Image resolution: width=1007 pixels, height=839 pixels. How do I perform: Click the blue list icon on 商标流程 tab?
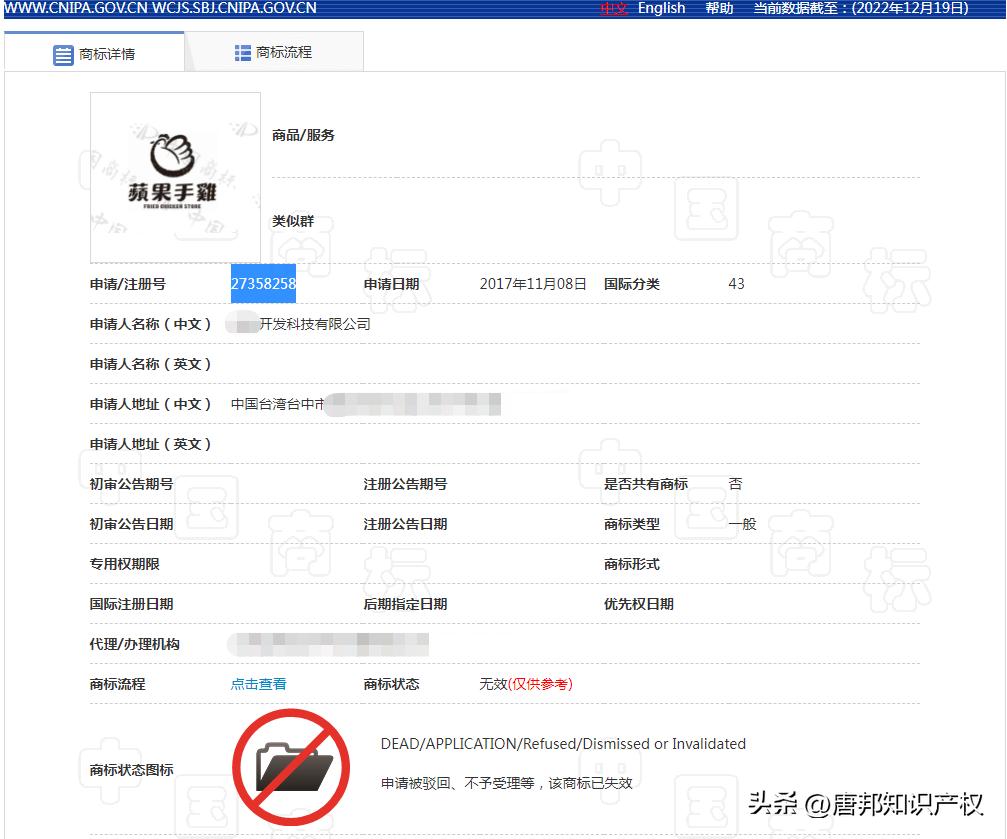[x=244, y=50]
